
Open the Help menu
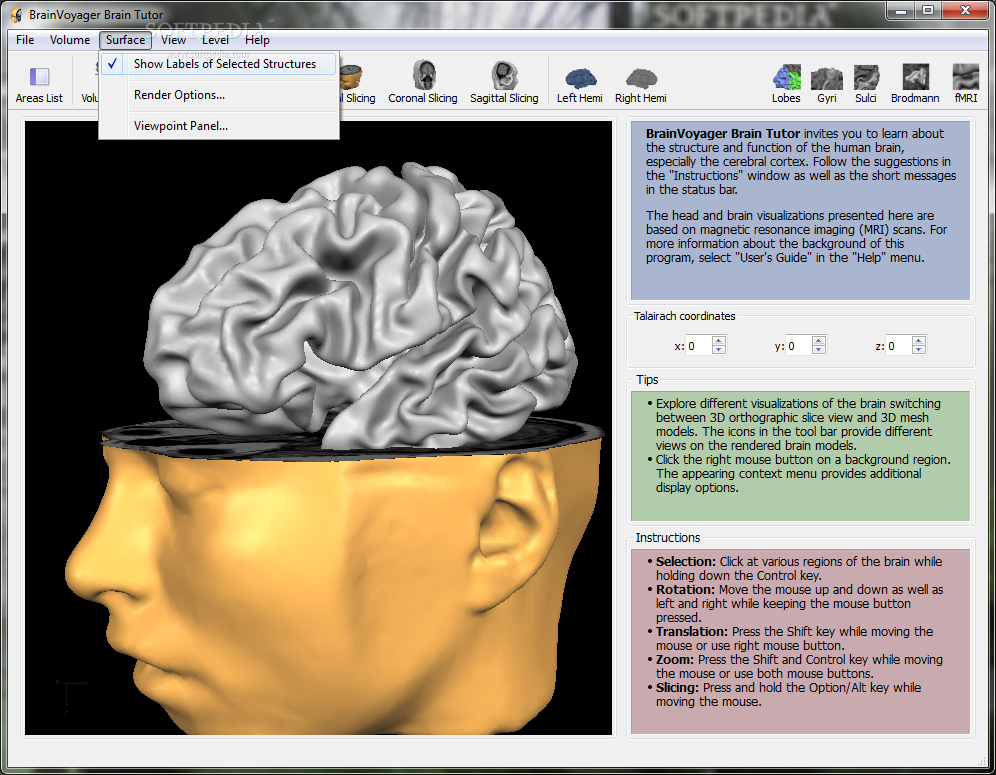pos(257,40)
